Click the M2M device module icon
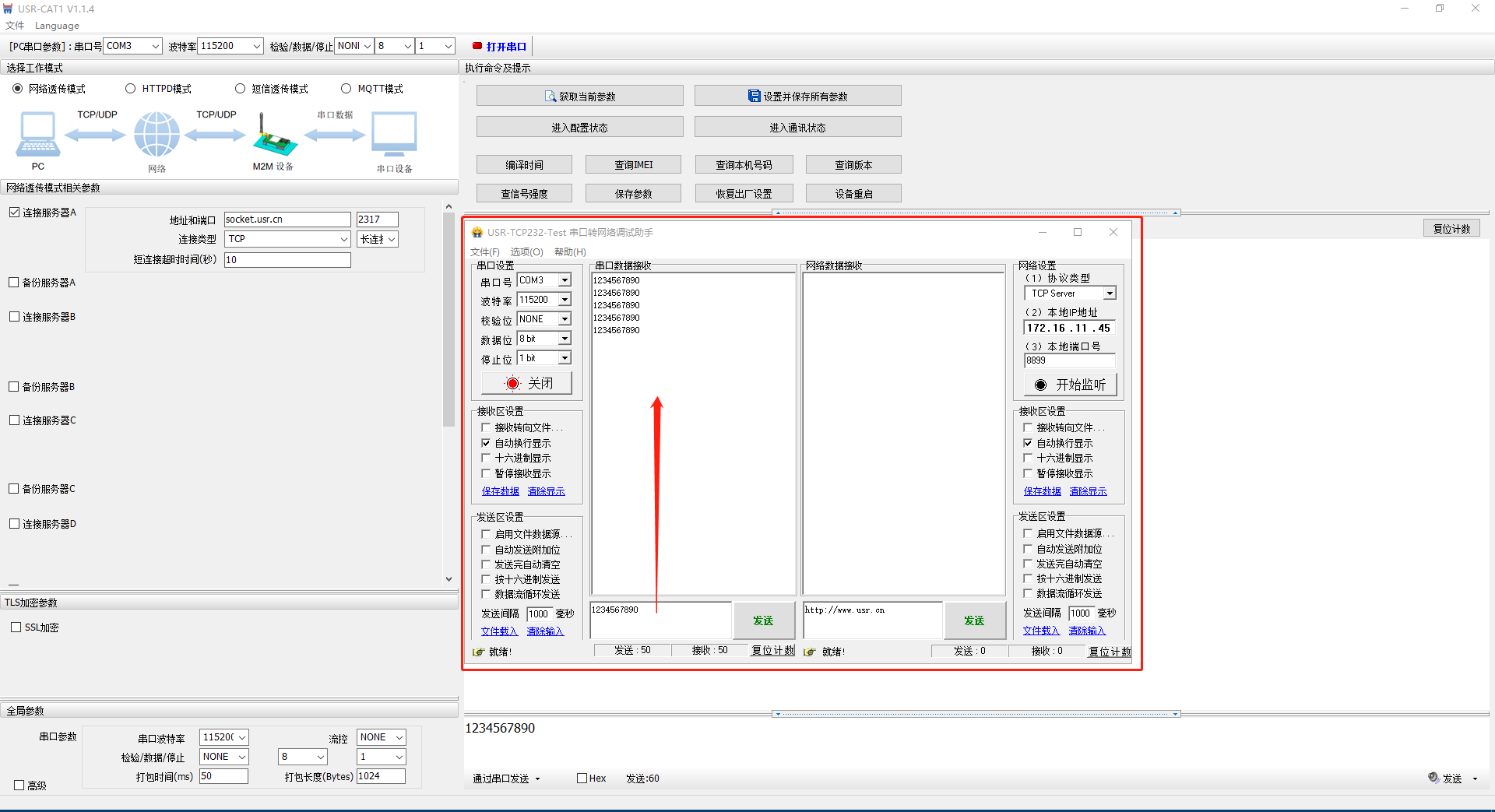This screenshot has width=1495, height=812. click(x=273, y=137)
